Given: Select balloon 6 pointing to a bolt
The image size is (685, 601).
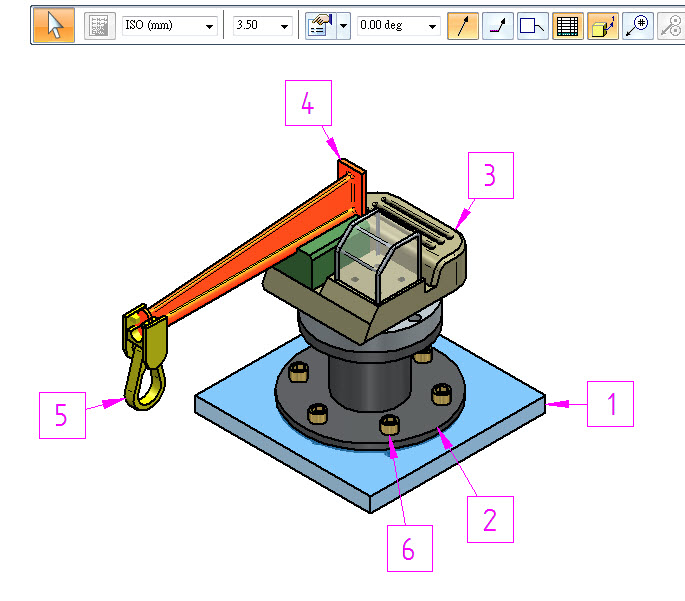Looking at the screenshot, I should click(410, 549).
